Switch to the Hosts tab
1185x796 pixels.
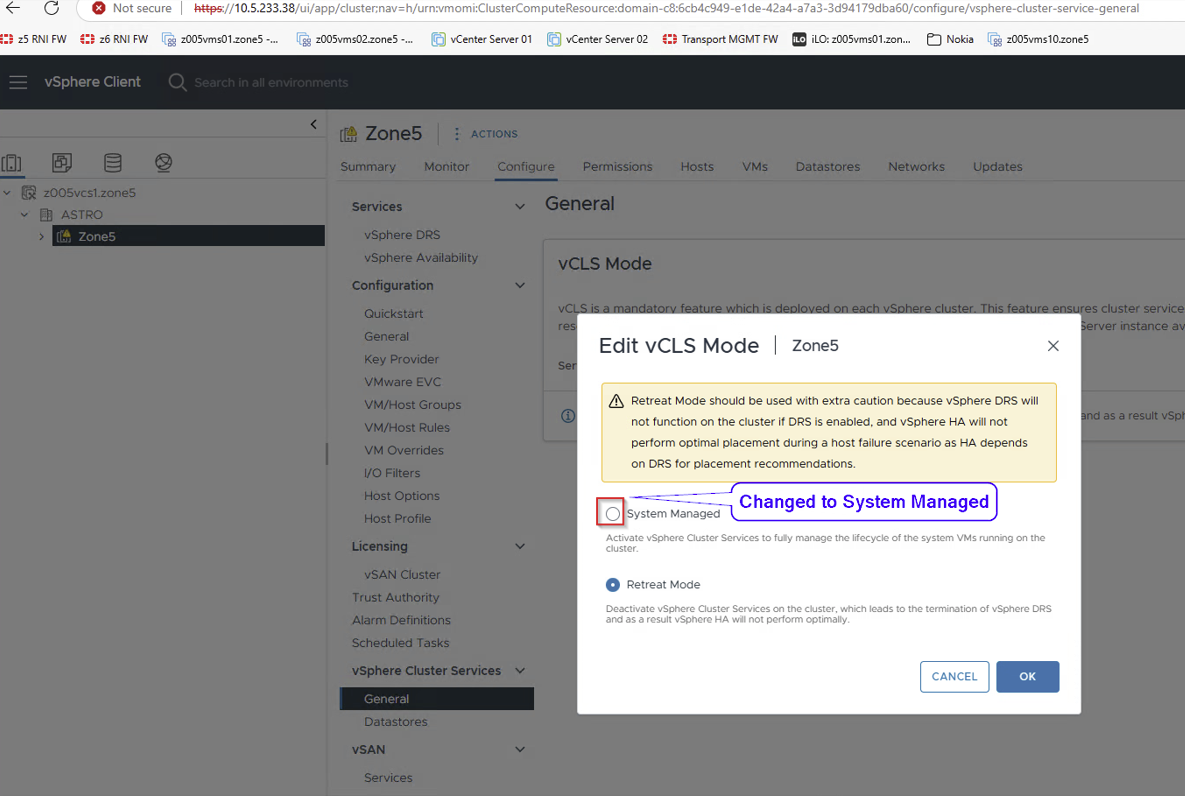point(697,166)
